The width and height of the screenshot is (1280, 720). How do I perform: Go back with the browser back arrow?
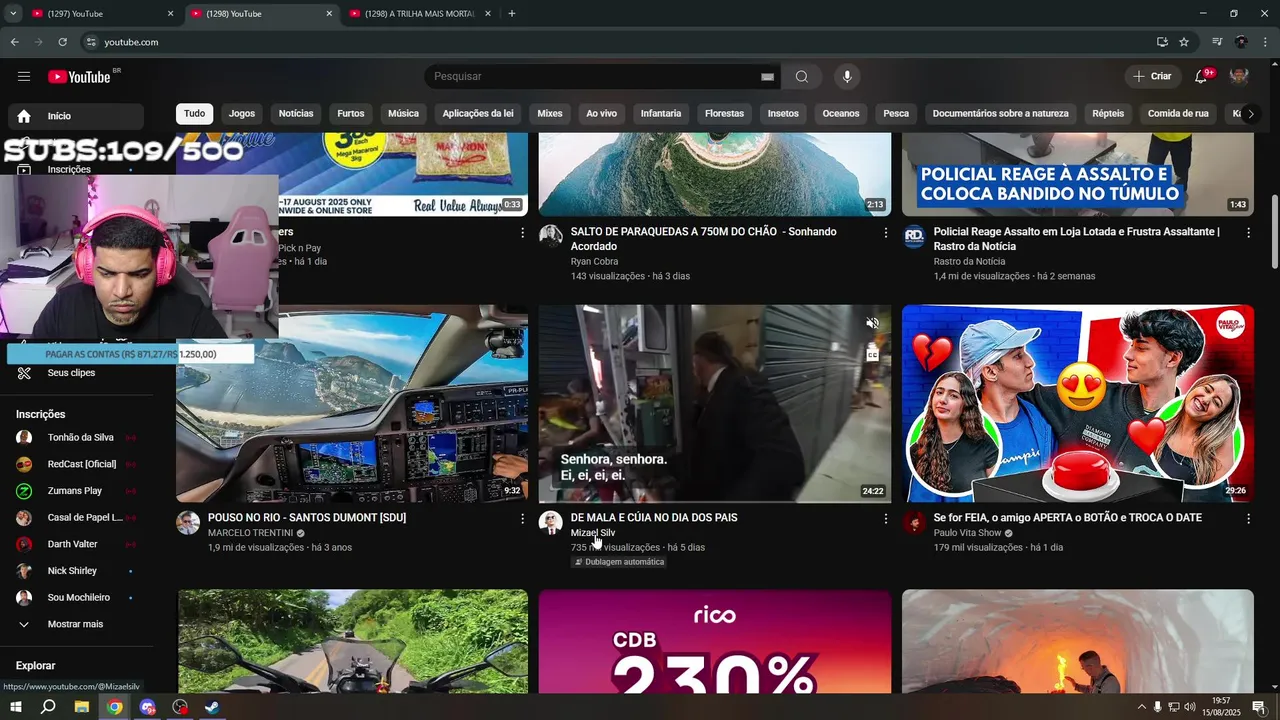coord(14,42)
